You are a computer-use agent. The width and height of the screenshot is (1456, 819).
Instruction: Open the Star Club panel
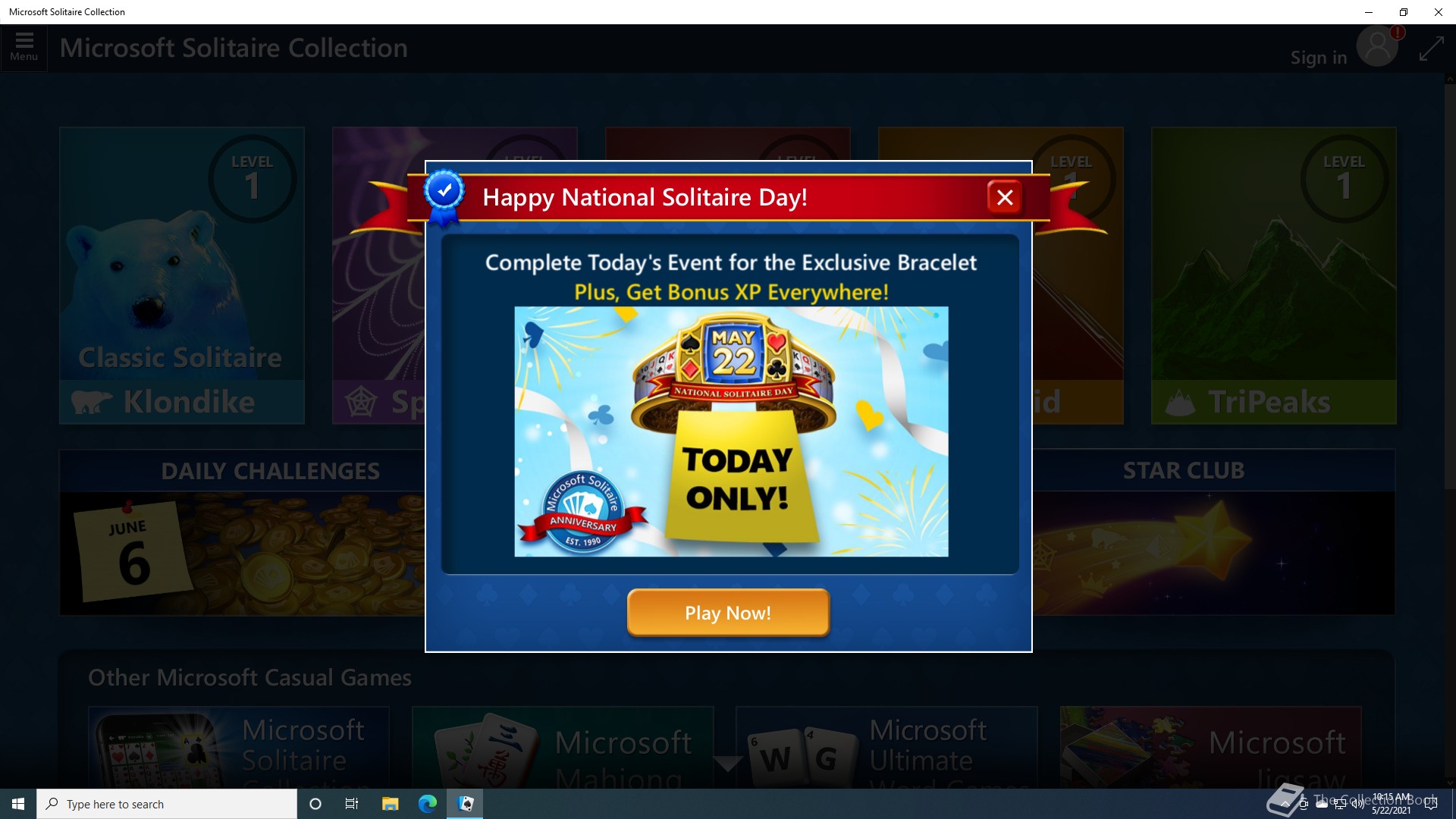(1213, 533)
